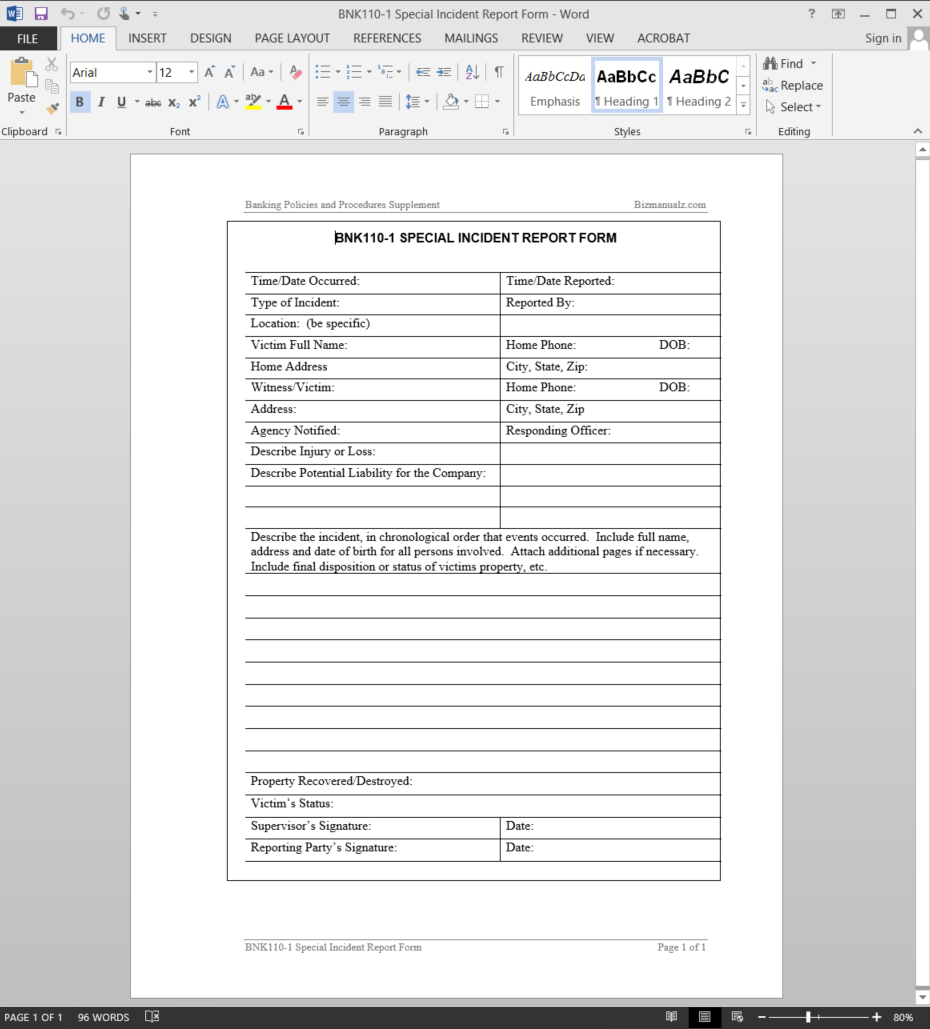Open the Arial font name dropdown
Screen dimensions: 930x1029
tap(150, 72)
